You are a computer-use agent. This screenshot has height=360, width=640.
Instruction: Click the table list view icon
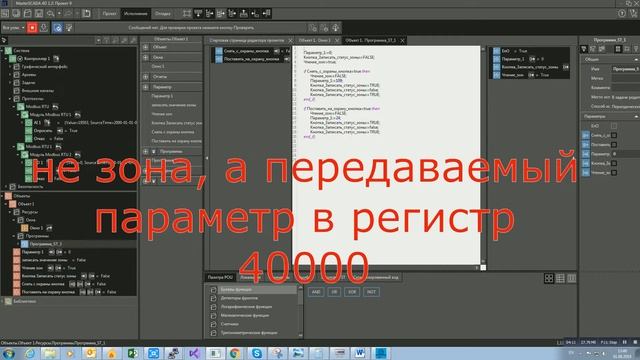(560, 278)
